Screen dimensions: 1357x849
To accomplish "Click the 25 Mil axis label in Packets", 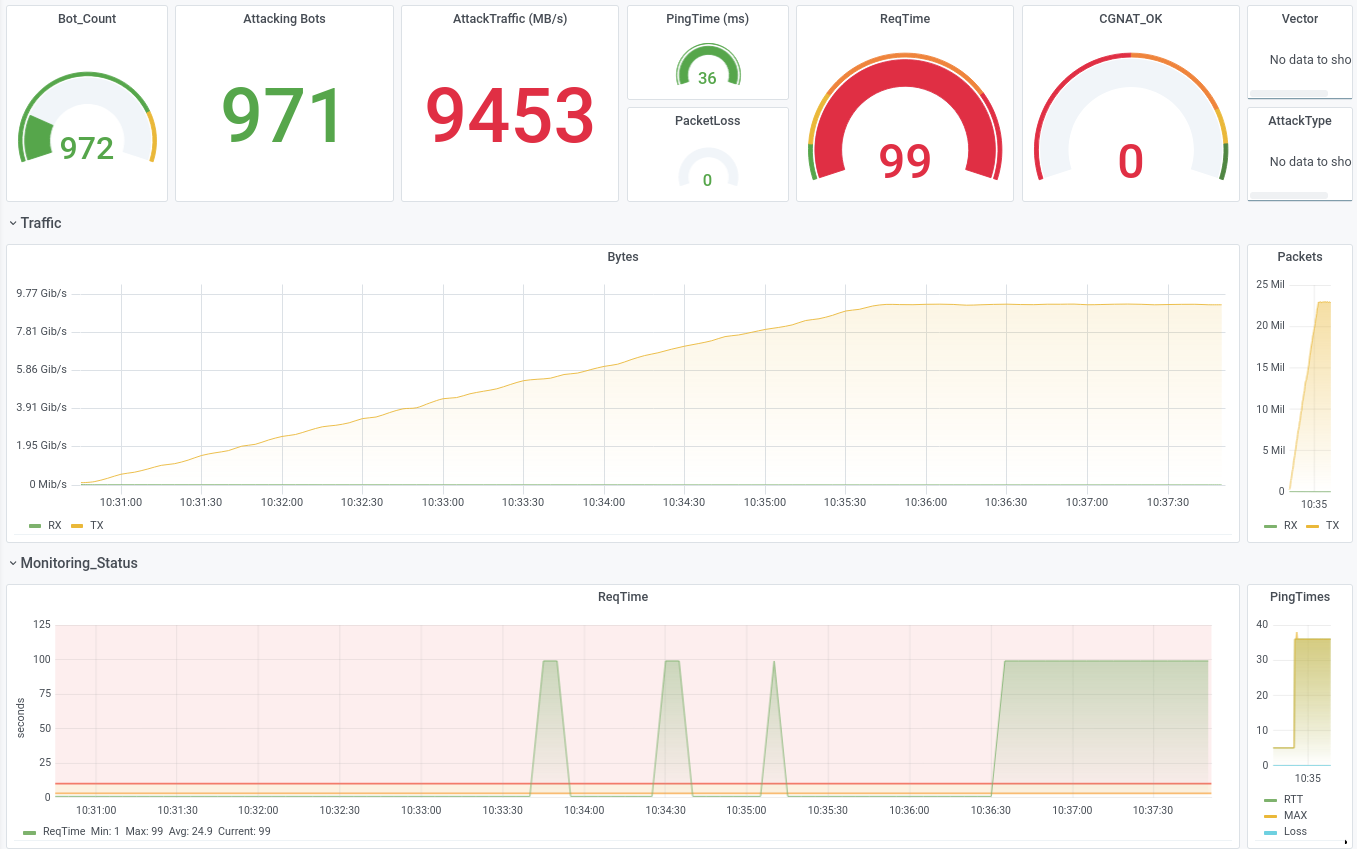I will 1271,284.
